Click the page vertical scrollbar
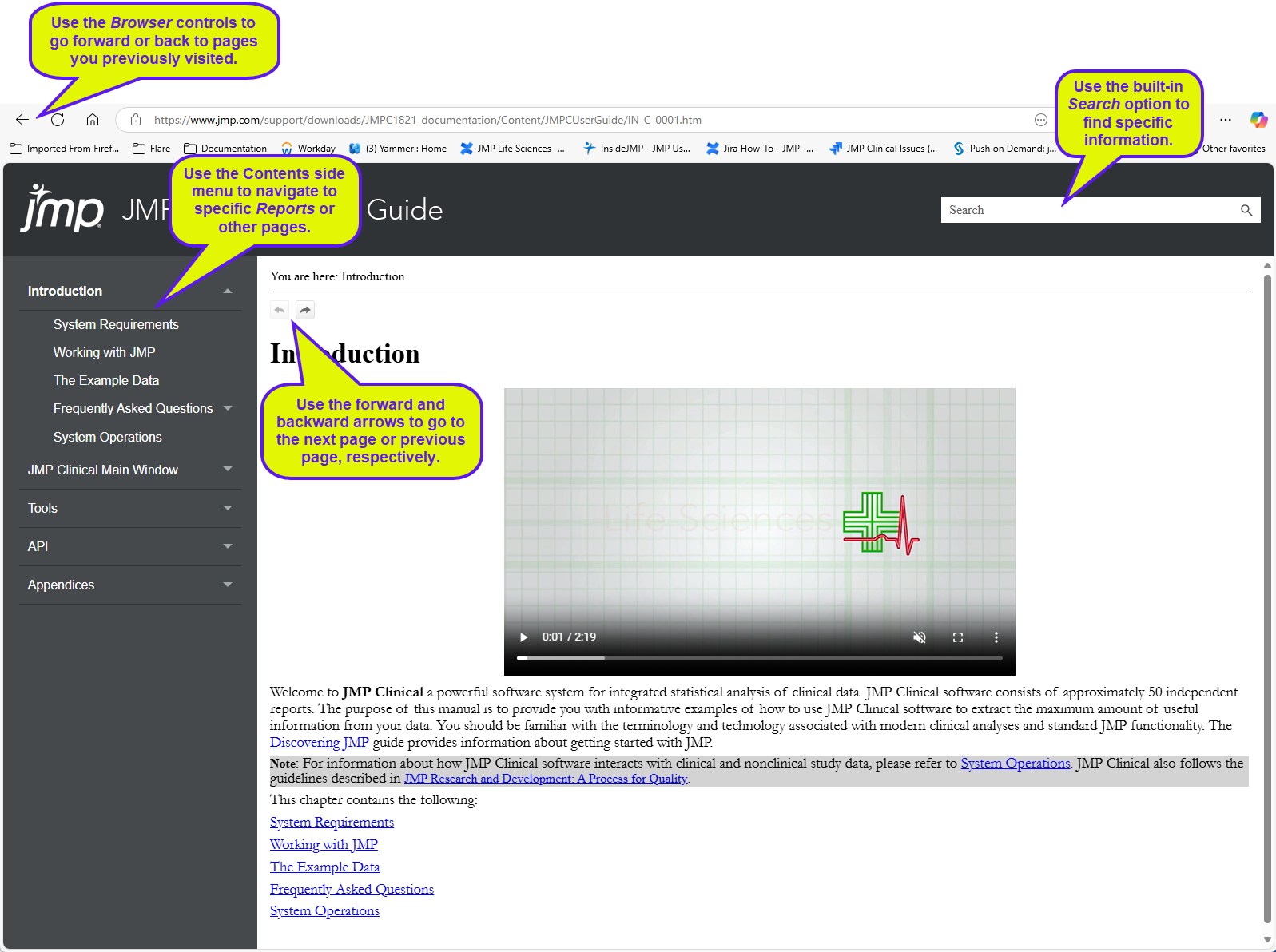This screenshot has height=952, width=1276. pos(1267,599)
